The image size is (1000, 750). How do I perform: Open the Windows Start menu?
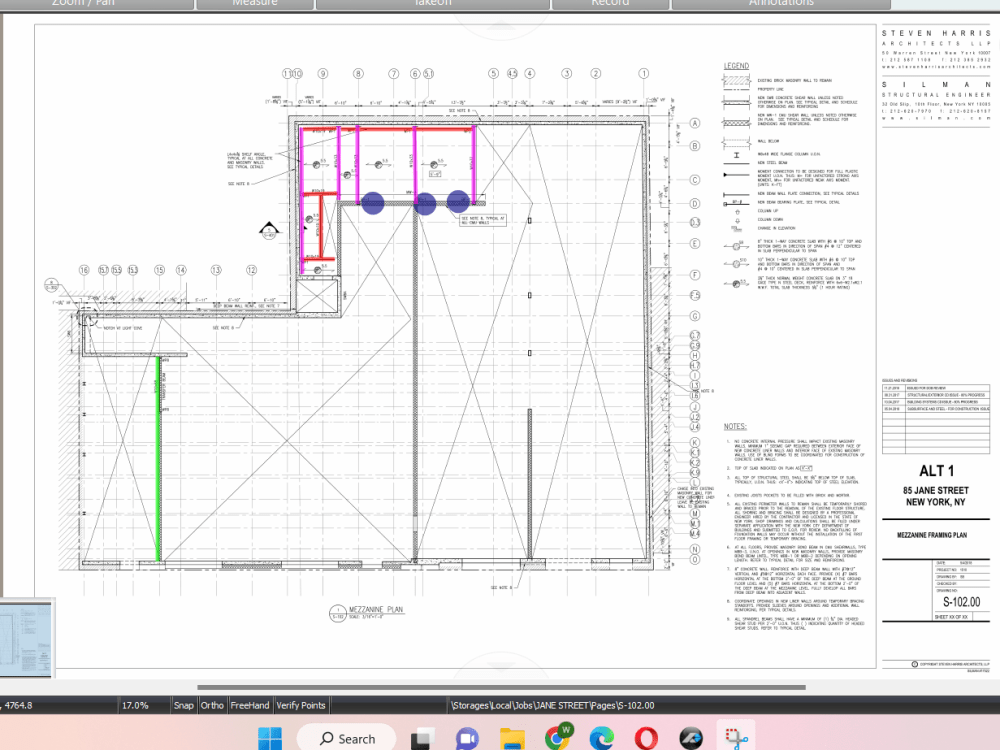270,739
